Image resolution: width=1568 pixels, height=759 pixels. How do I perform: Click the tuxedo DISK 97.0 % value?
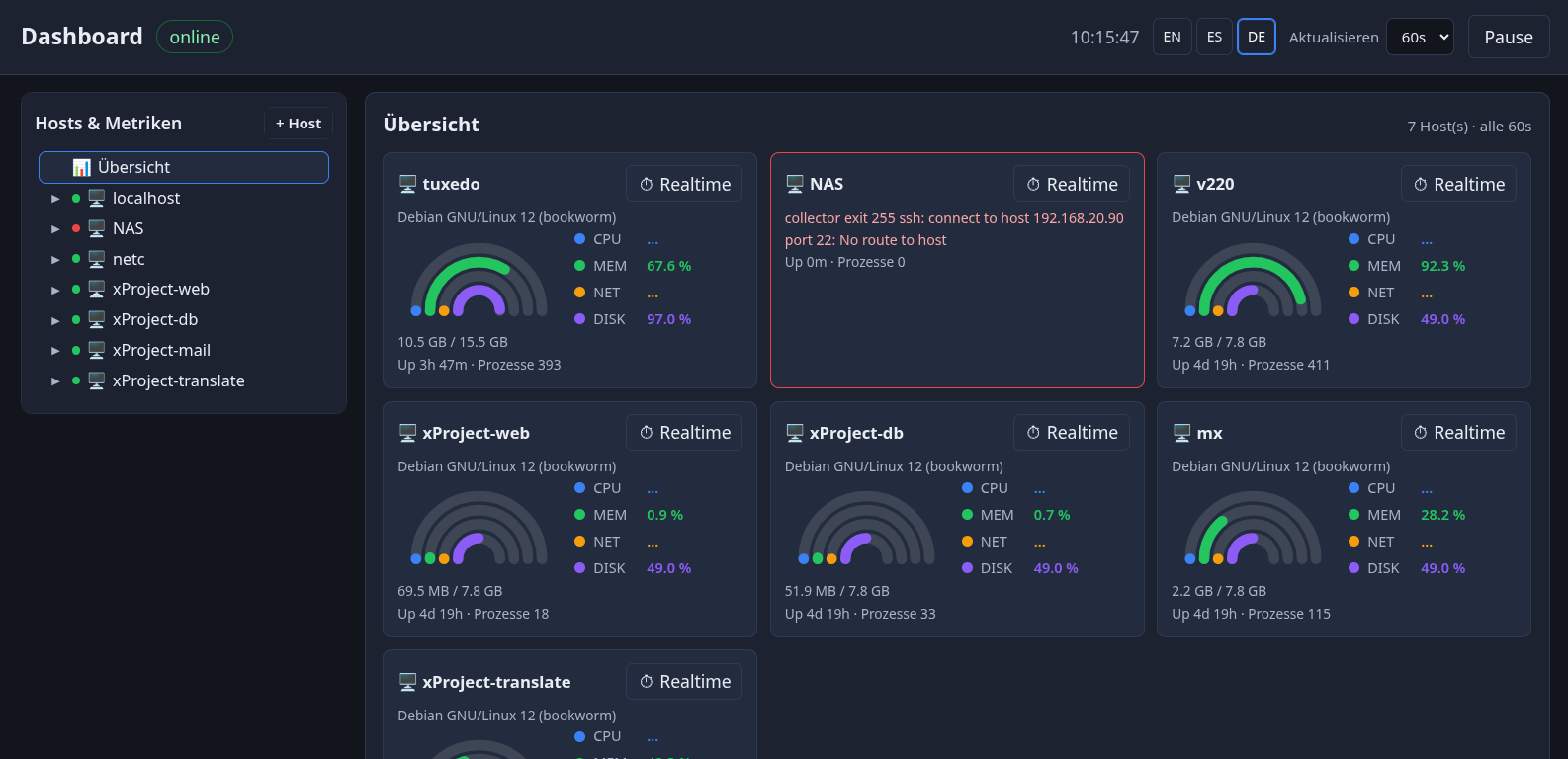tap(669, 319)
